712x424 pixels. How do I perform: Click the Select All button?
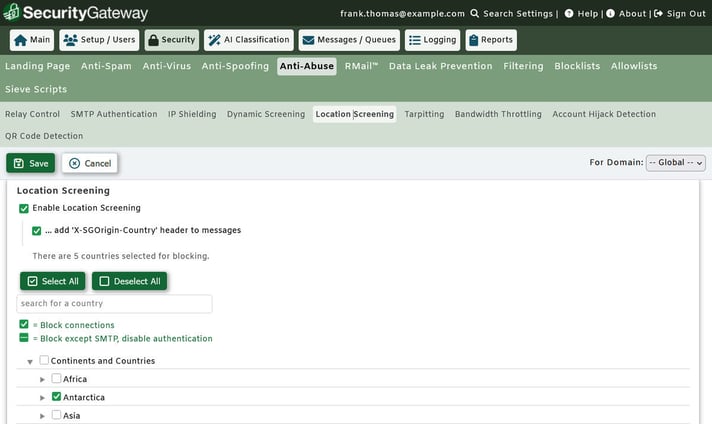coord(53,281)
